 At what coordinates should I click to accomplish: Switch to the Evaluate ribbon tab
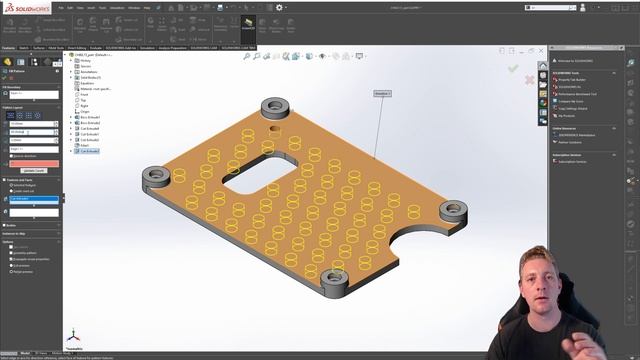coord(96,48)
